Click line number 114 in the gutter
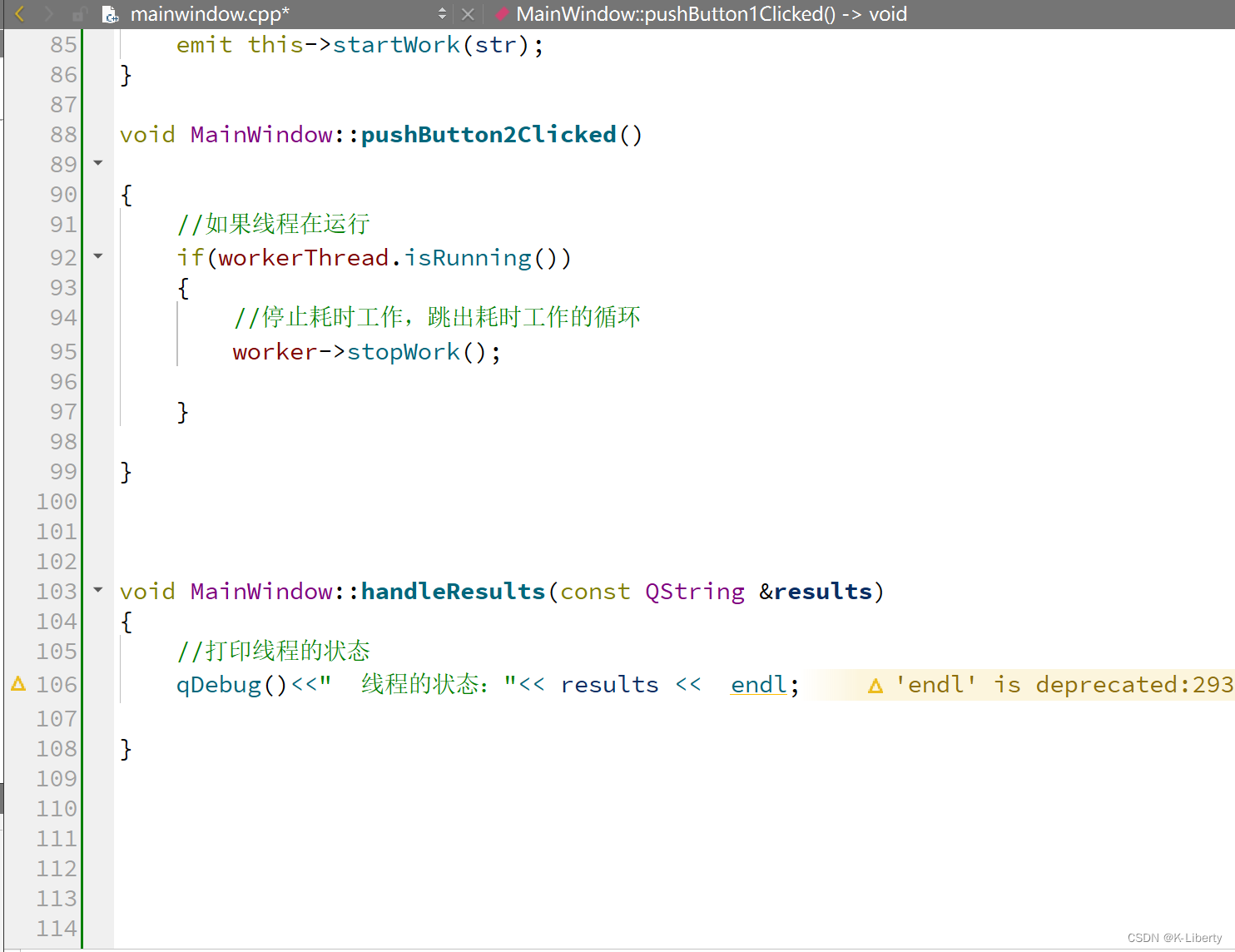Viewport: 1235px width, 952px height. point(57,929)
